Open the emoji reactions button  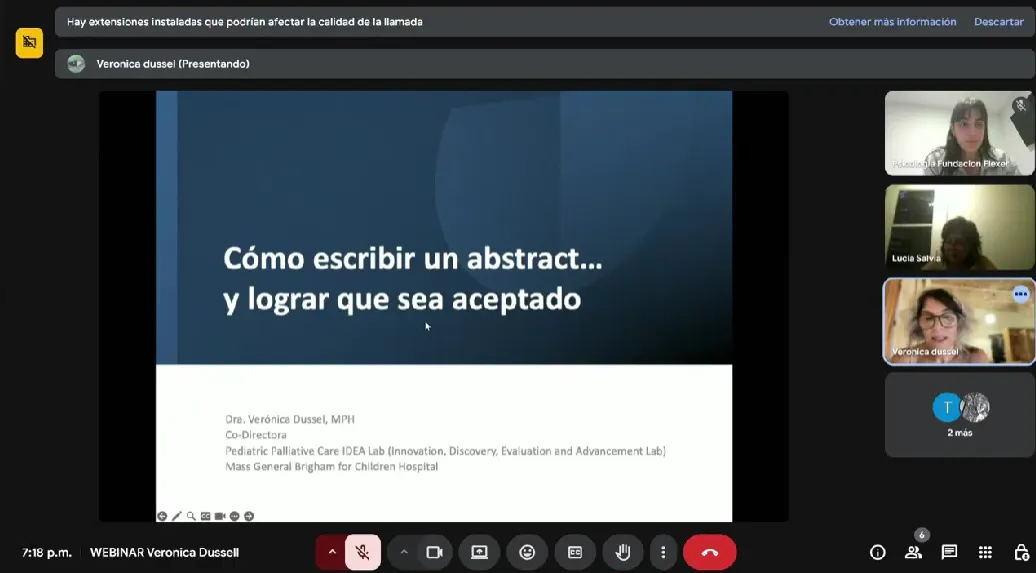[x=527, y=553]
